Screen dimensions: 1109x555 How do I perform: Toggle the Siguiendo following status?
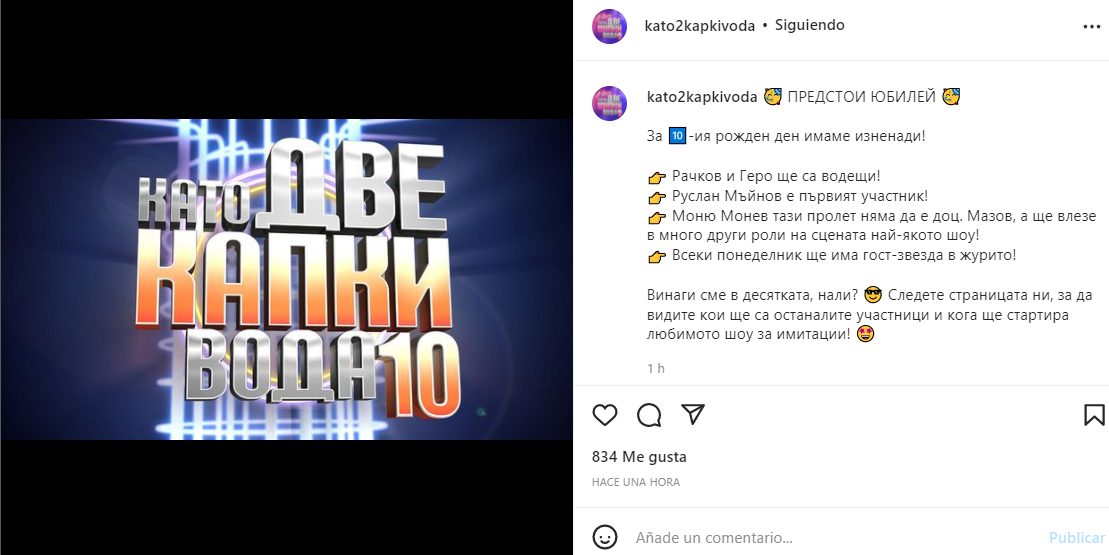810,25
